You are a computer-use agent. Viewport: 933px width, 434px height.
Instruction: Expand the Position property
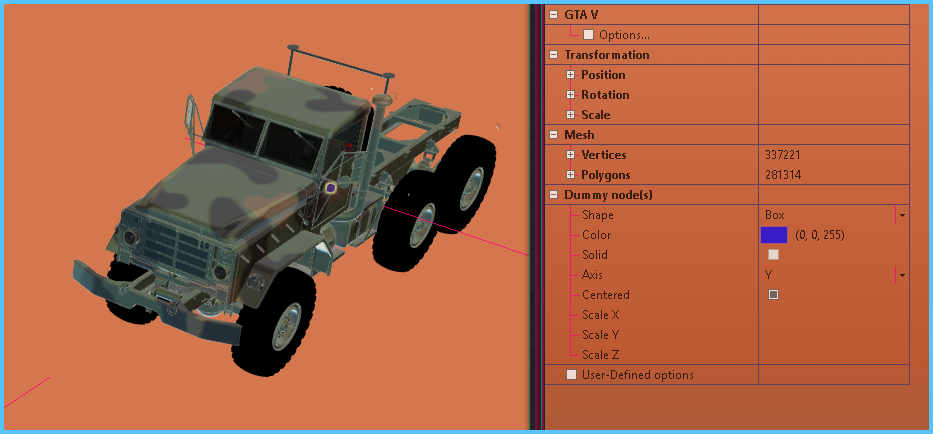pyautogui.click(x=570, y=75)
